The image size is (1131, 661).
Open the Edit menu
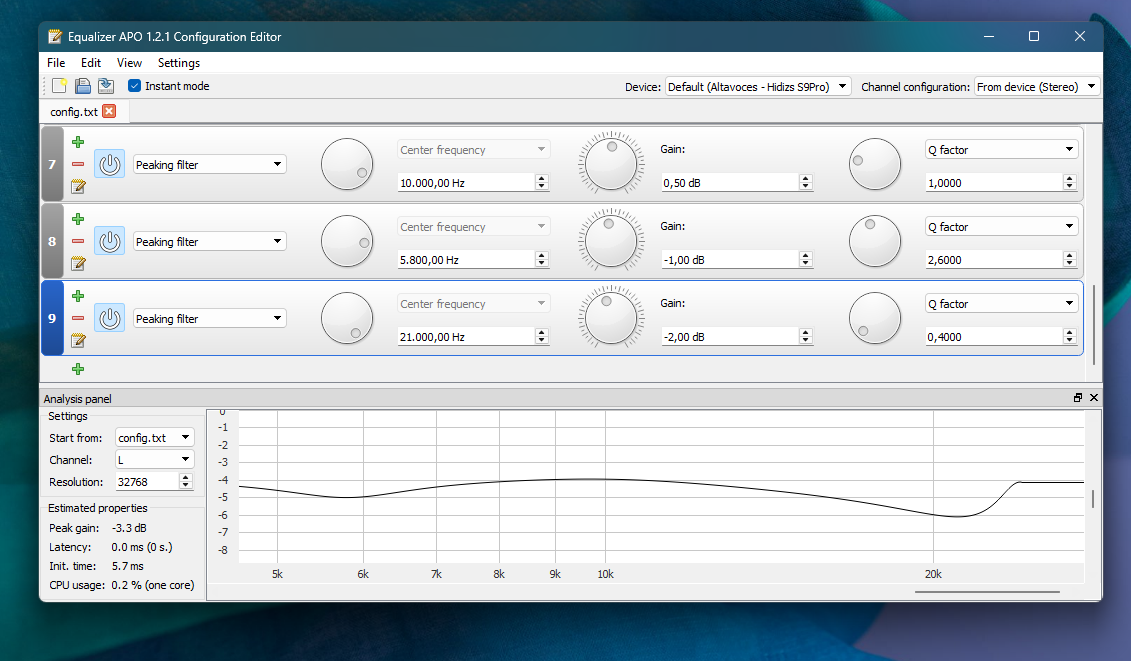pos(91,63)
